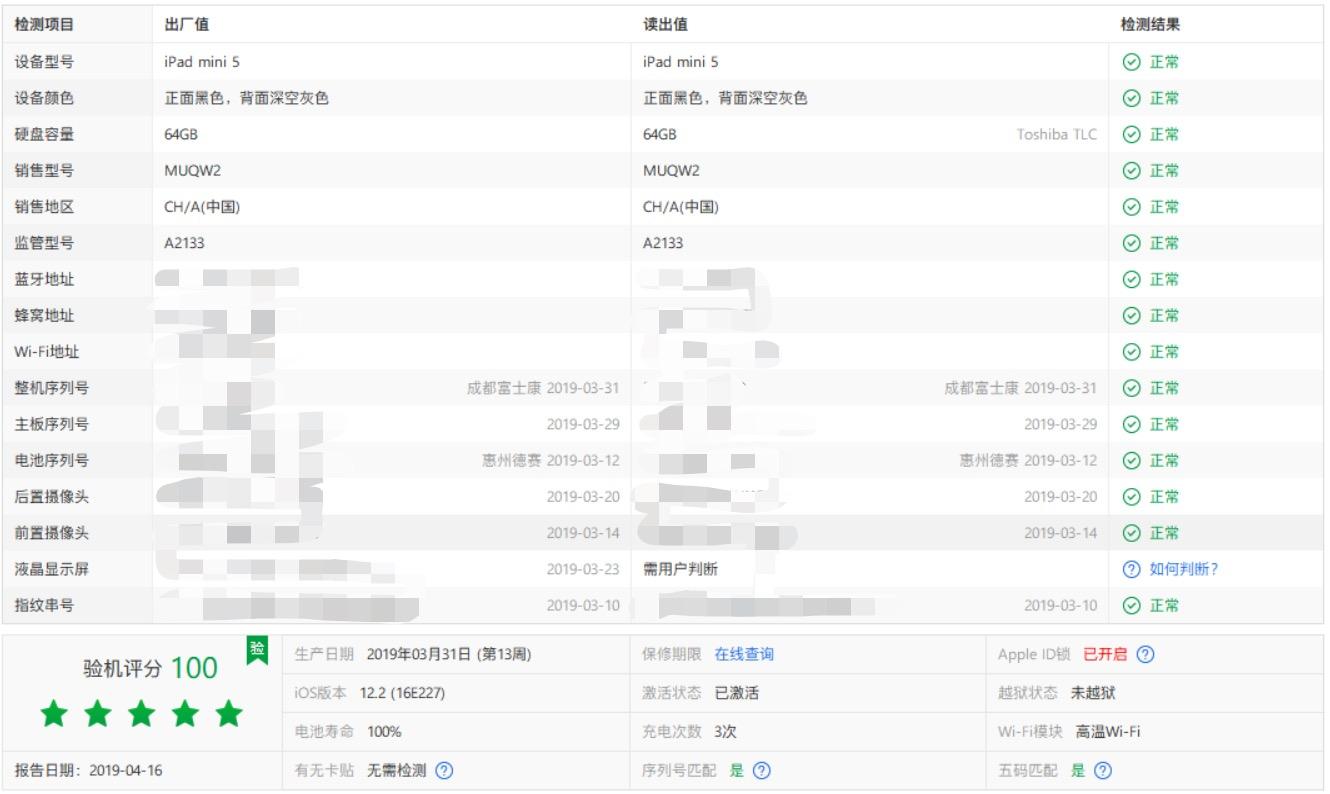This screenshot has width=1330, height=794.
Task: Click the 充电次数 3次 value
Action: coord(726,732)
